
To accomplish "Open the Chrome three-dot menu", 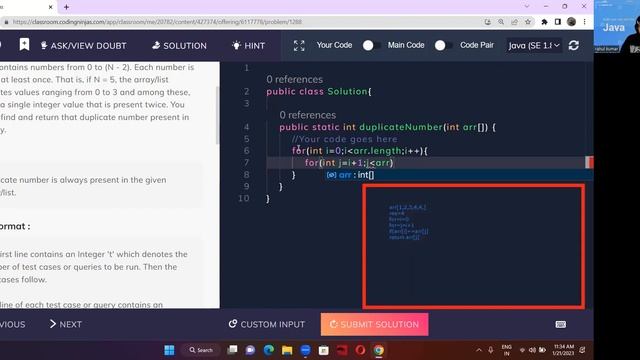I will 584,22.
